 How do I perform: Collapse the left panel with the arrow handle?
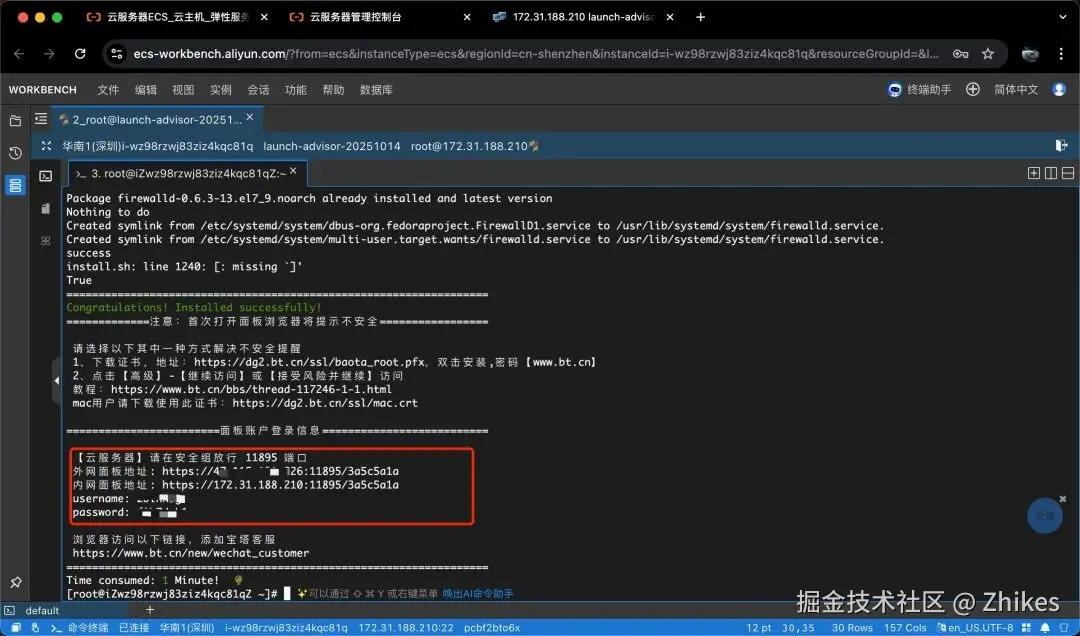pos(56,380)
